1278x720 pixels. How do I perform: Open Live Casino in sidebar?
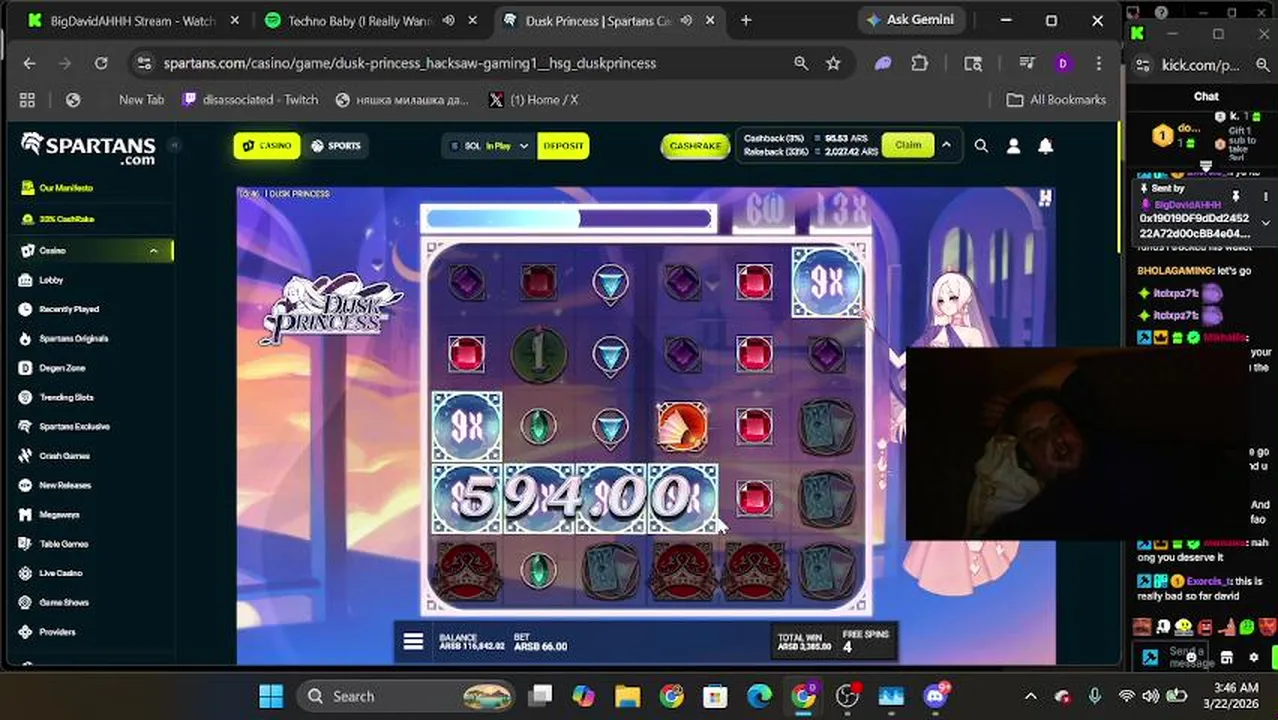point(60,573)
